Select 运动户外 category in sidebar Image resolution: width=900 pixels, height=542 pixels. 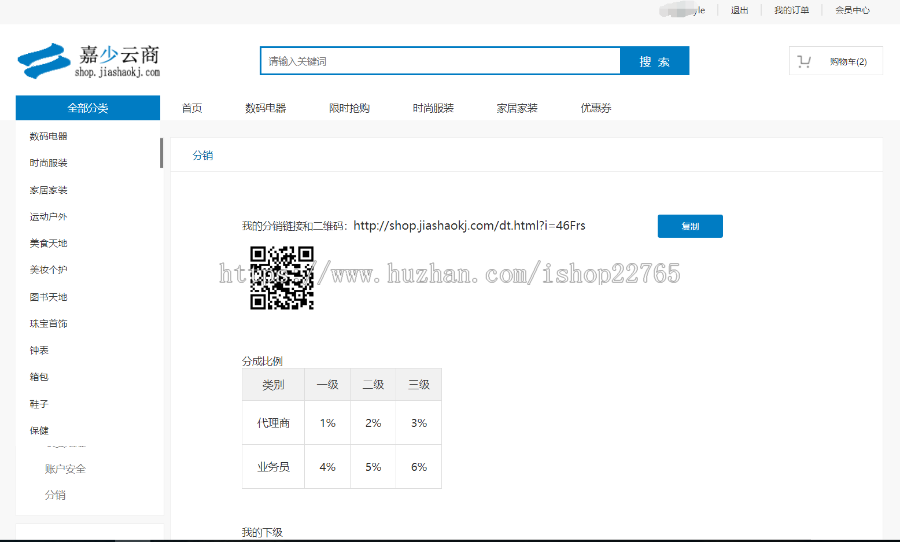coord(48,216)
